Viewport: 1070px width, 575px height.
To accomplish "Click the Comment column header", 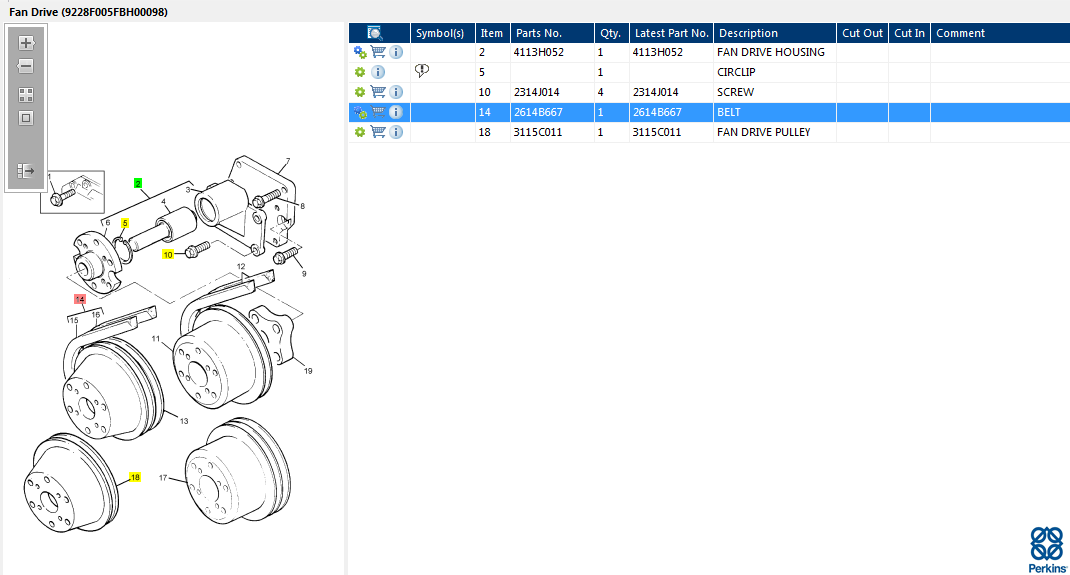I will point(1000,33).
